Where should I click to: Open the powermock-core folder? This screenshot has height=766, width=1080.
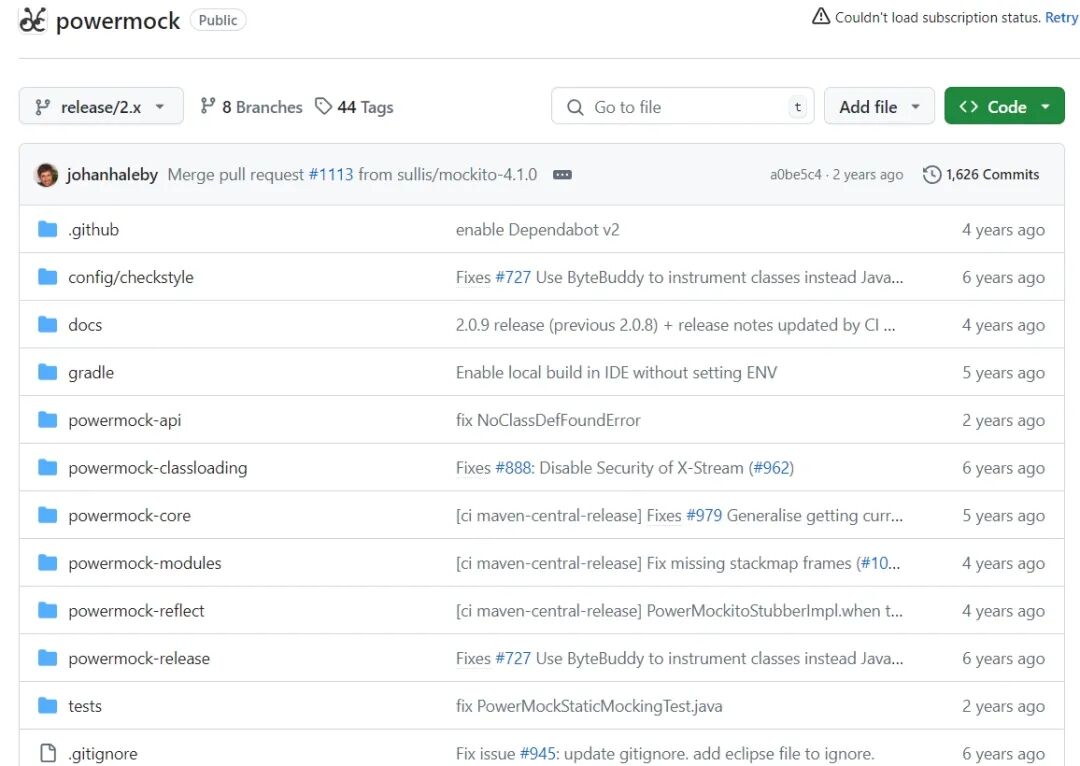pyautogui.click(x=129, y=515)
